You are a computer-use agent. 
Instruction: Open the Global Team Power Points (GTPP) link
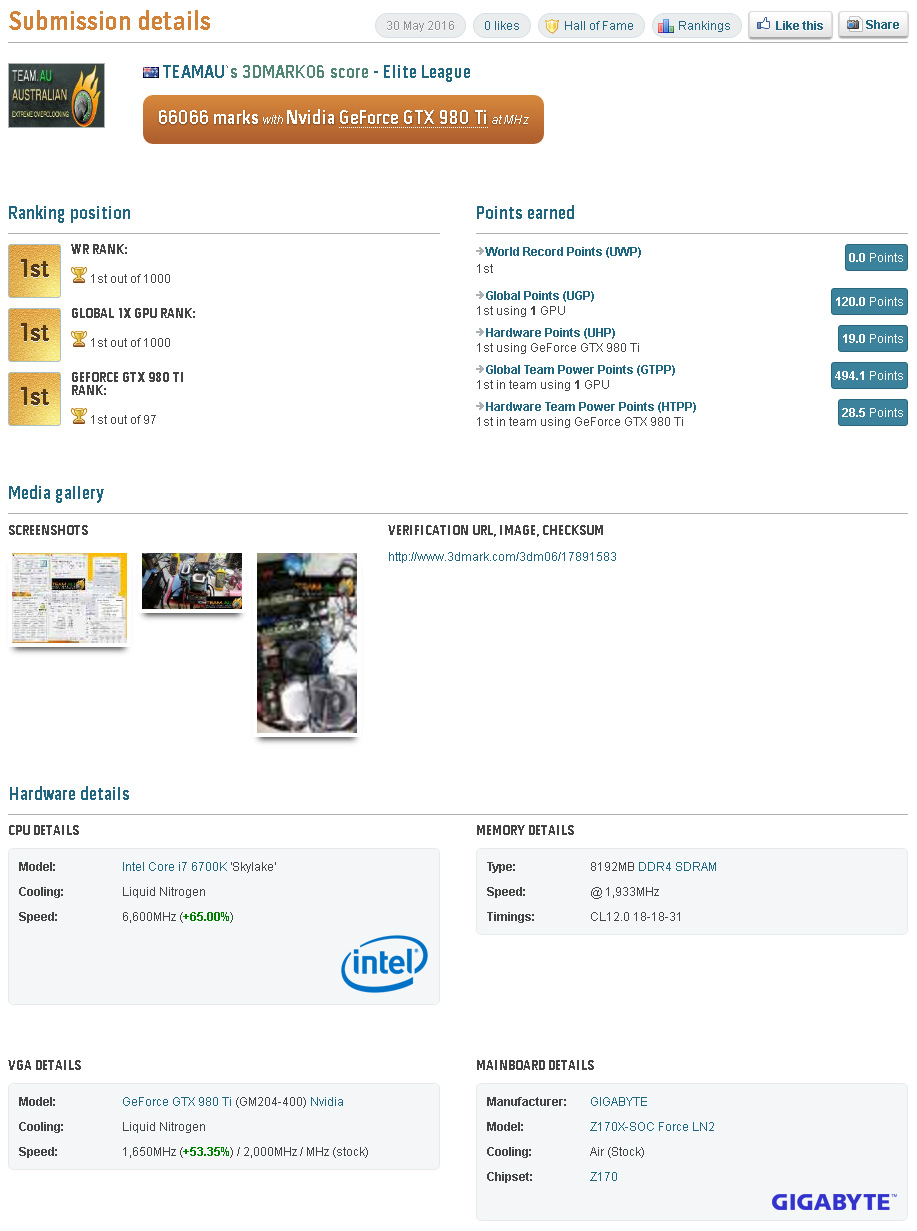click(x=580, y=370)
